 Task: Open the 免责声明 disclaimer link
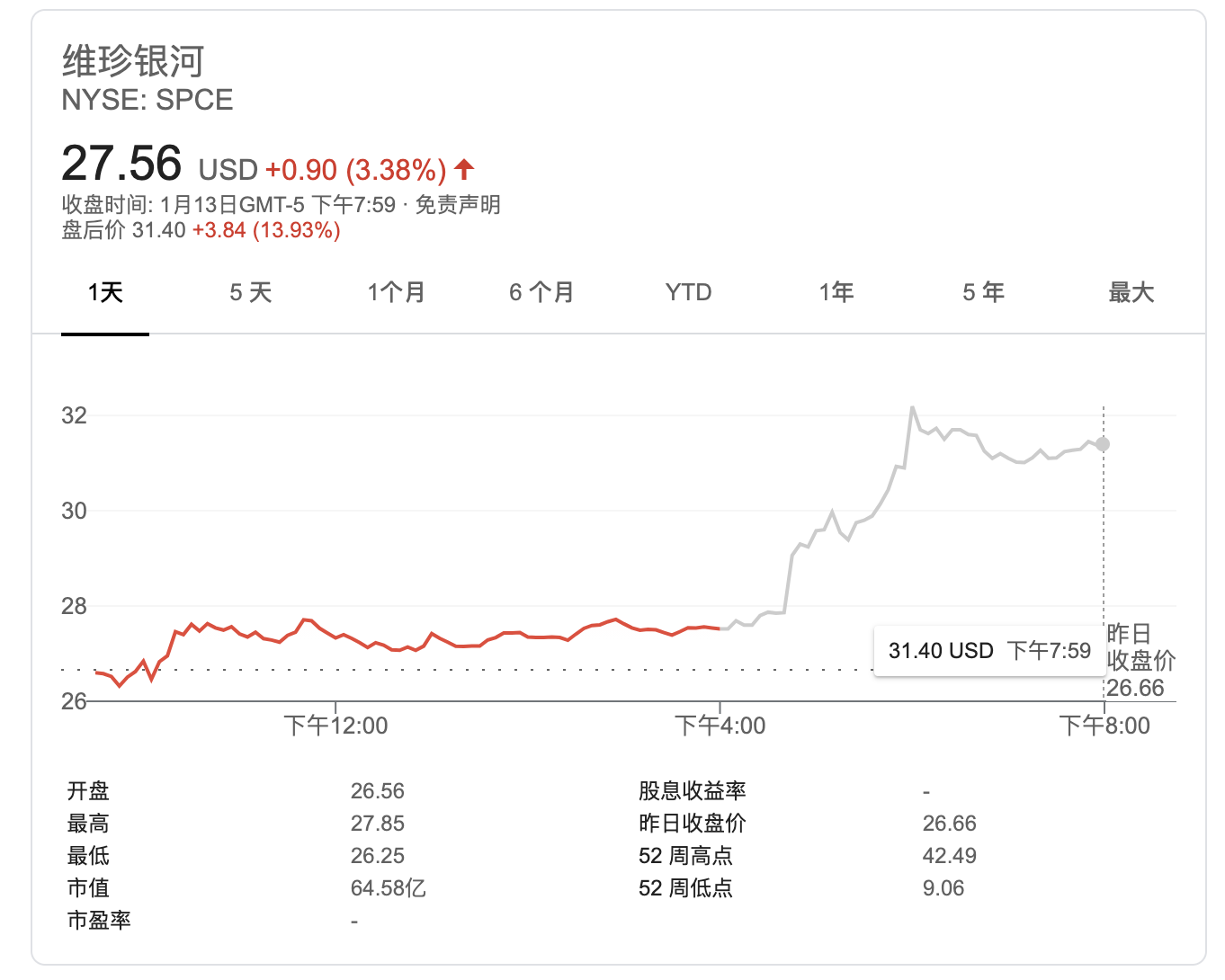click(458, 205)
